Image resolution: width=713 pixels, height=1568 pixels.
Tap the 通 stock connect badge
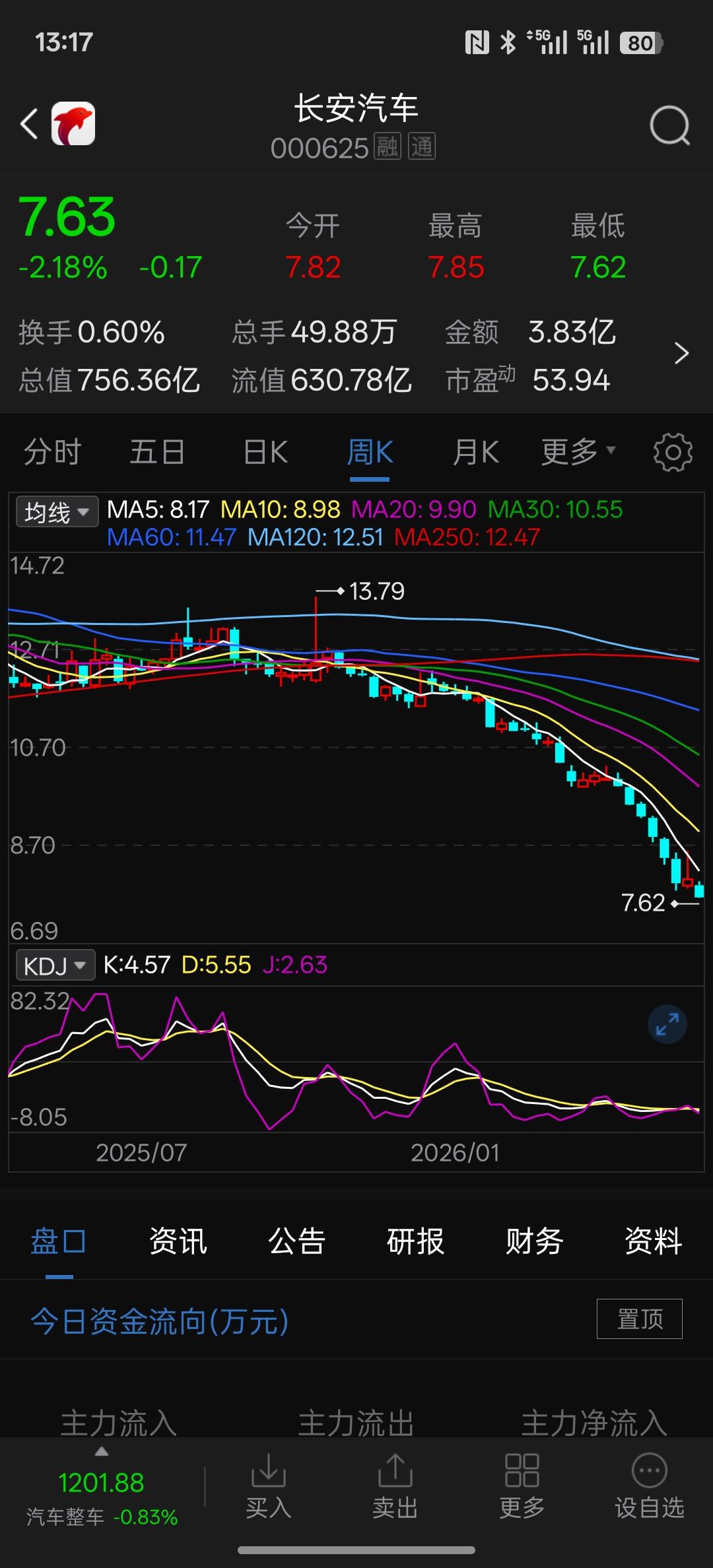point(422,147)
